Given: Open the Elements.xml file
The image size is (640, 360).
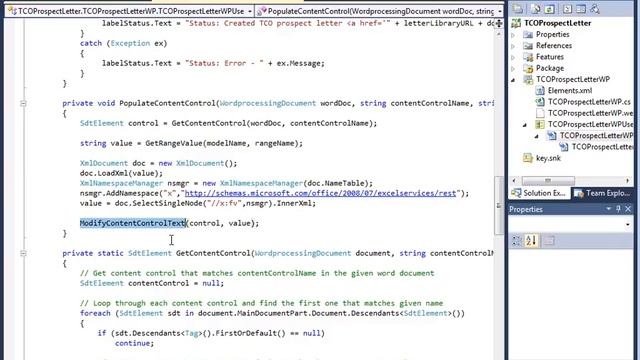Looking at the screenshot, I should [x=569, y=91].
